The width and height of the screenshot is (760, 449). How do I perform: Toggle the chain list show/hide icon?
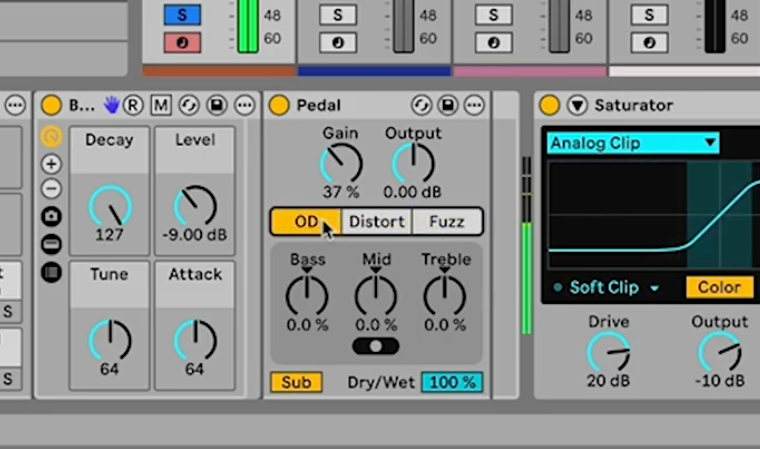pyautogui.click(x=51, y=244)
